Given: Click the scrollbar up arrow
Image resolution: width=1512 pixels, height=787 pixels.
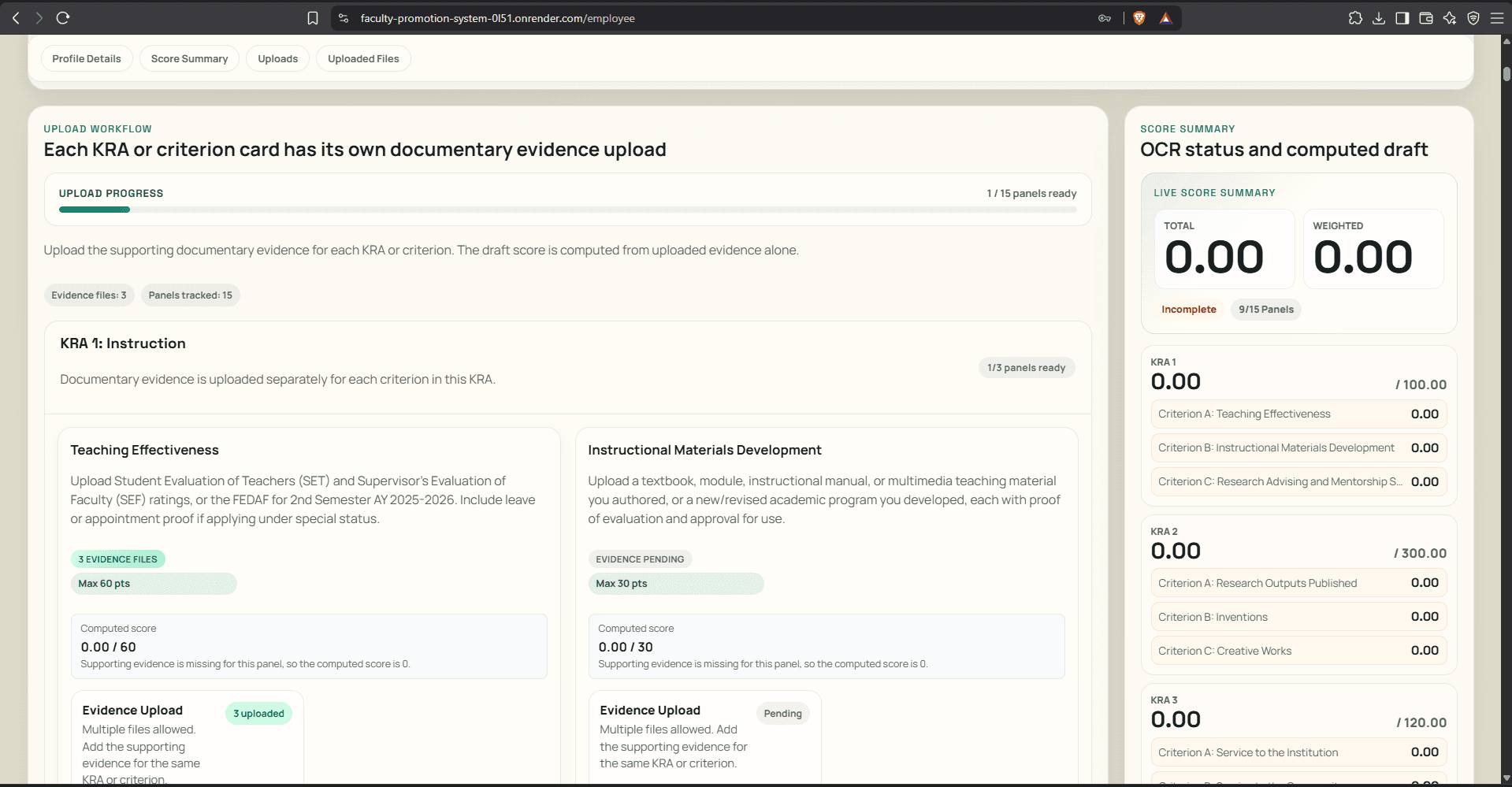Looking at the screenshot, I should [x=1506, y=40].
